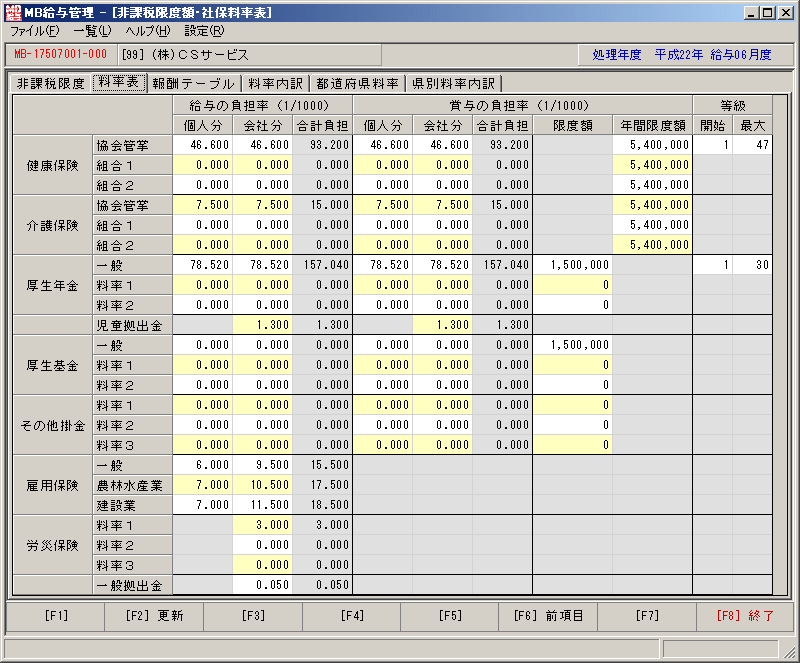
Task: Exit using the [F8] 終了 button
Action: pyautogui.click(x=745, y=616)
